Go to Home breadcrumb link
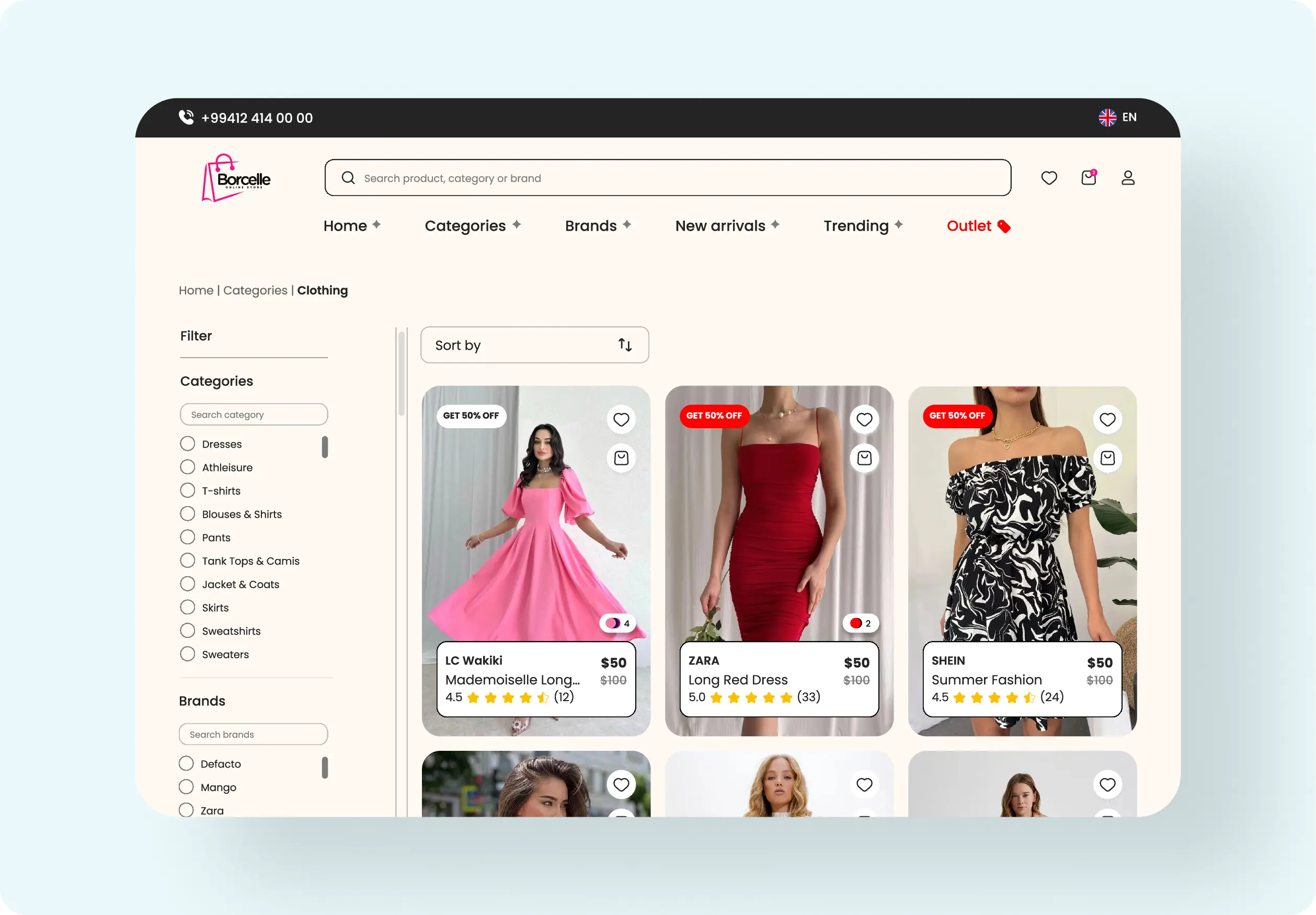This screenshot has height=915, width=1316. click(196, 290)
